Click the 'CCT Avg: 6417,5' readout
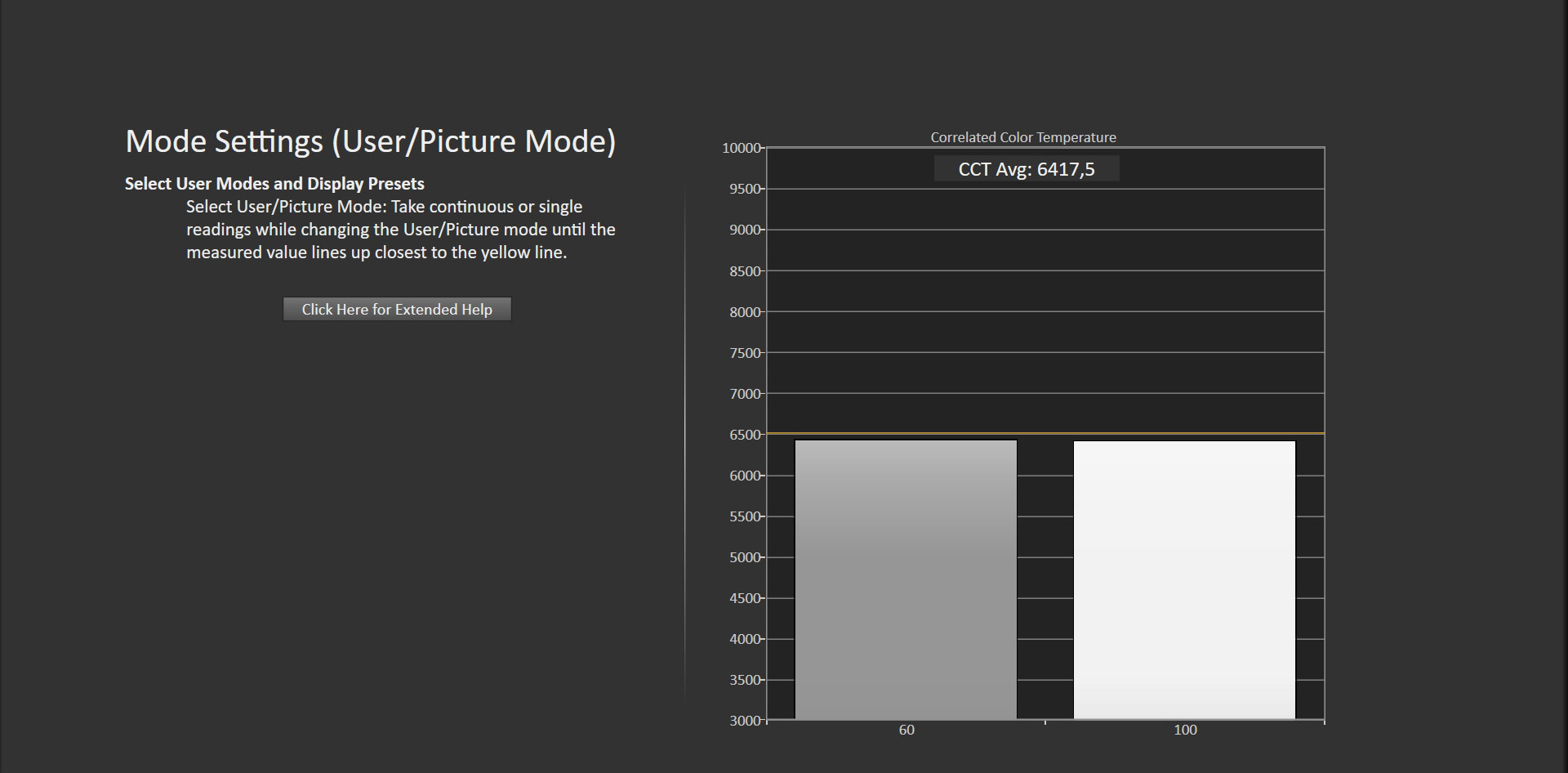The height and width of the screenshot is (773, 1568). click(x=1027, y=169)
